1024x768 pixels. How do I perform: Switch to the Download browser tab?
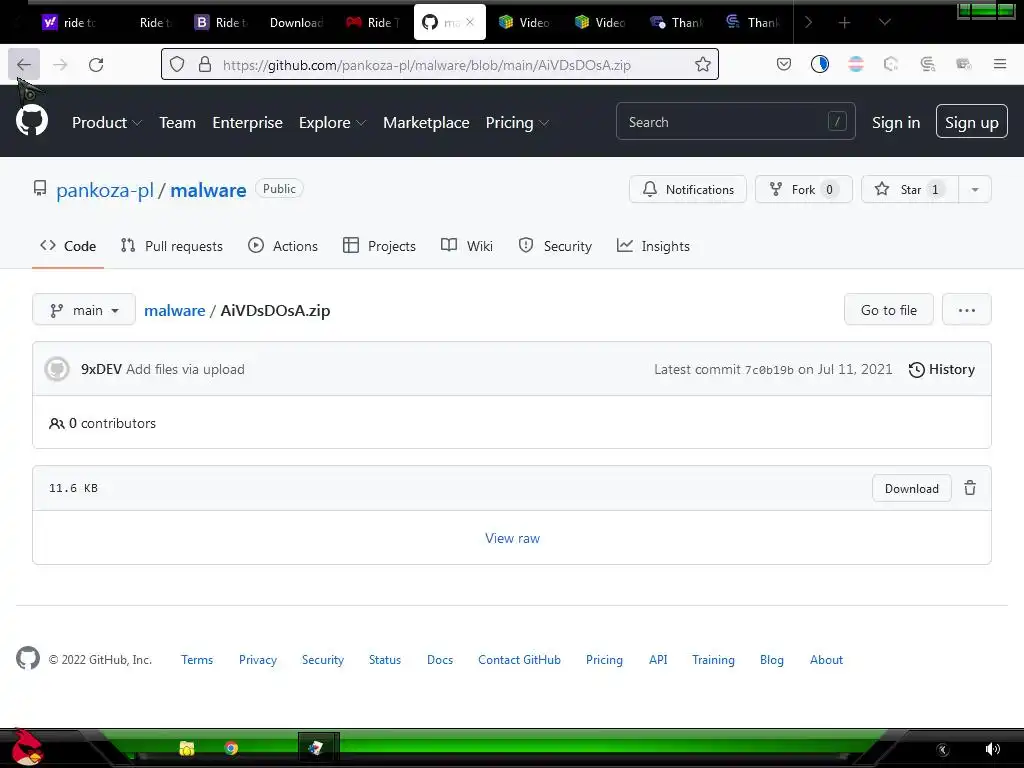pyautogui.click(x=296, y=23)
